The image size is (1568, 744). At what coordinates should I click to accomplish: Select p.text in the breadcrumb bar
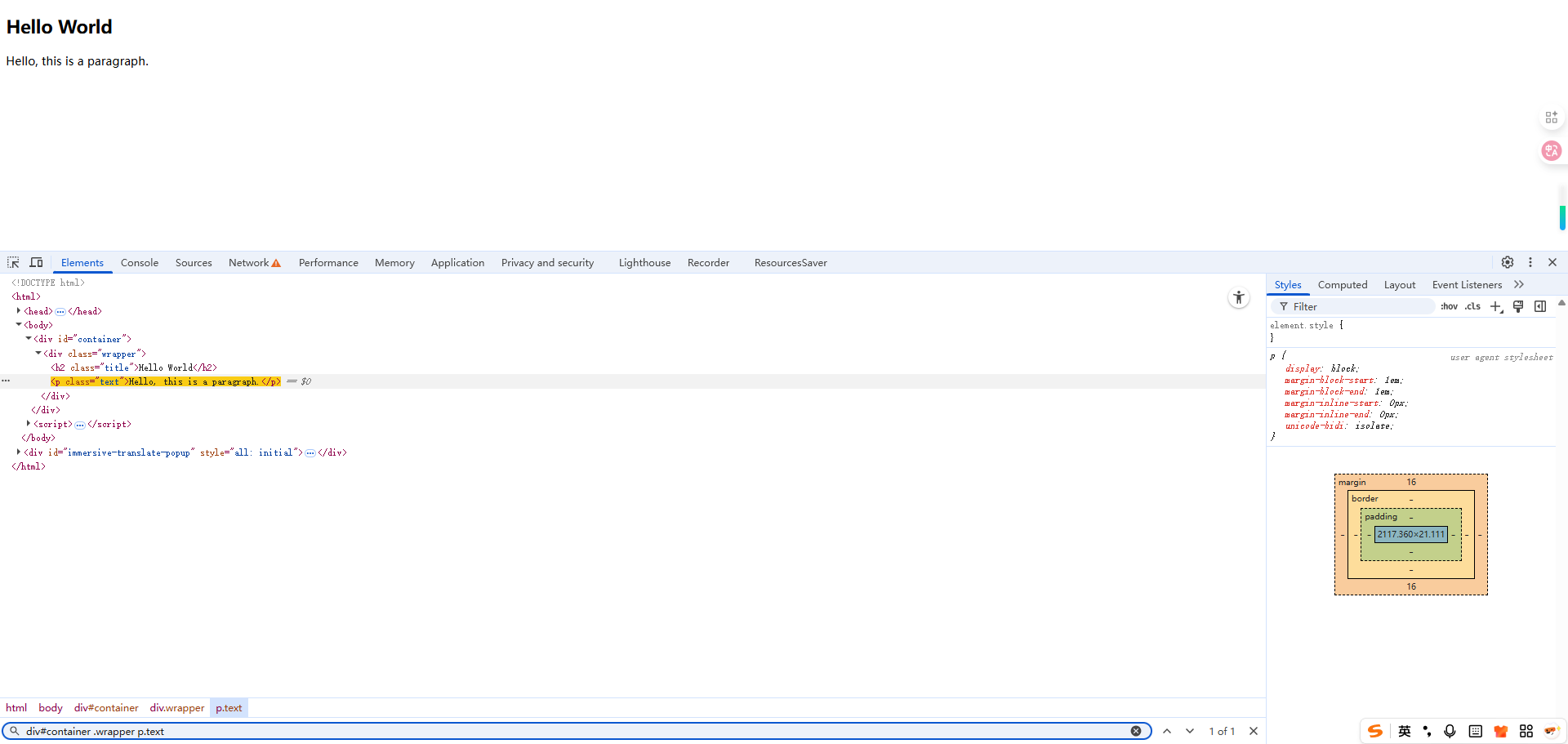(229, 708)
